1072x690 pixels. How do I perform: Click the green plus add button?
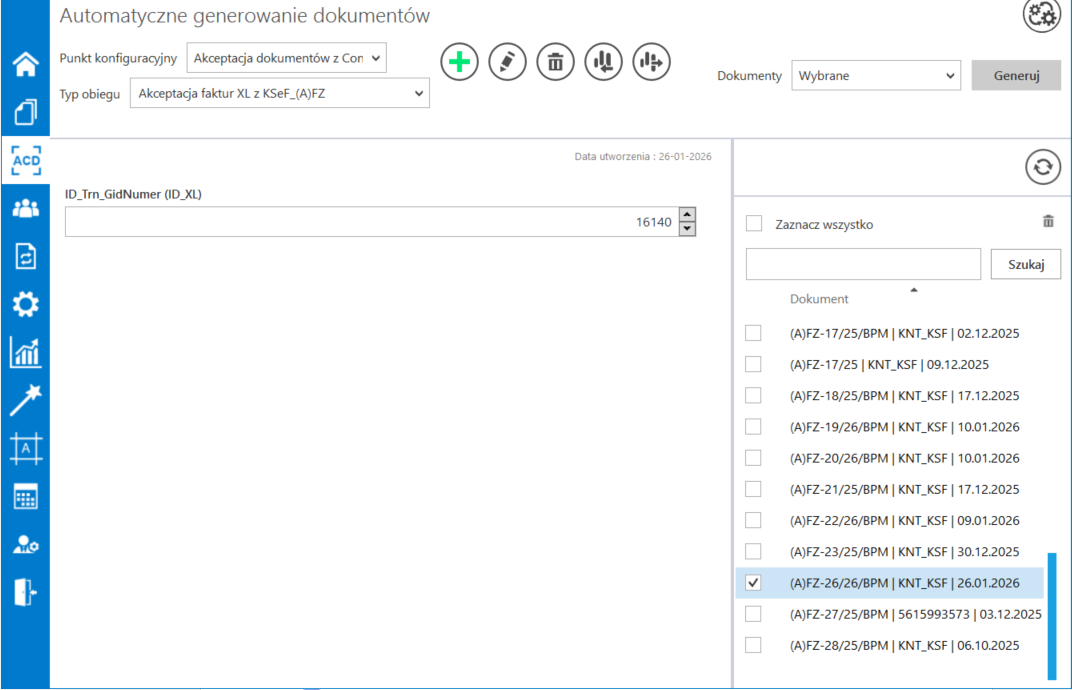click(459, 62)
